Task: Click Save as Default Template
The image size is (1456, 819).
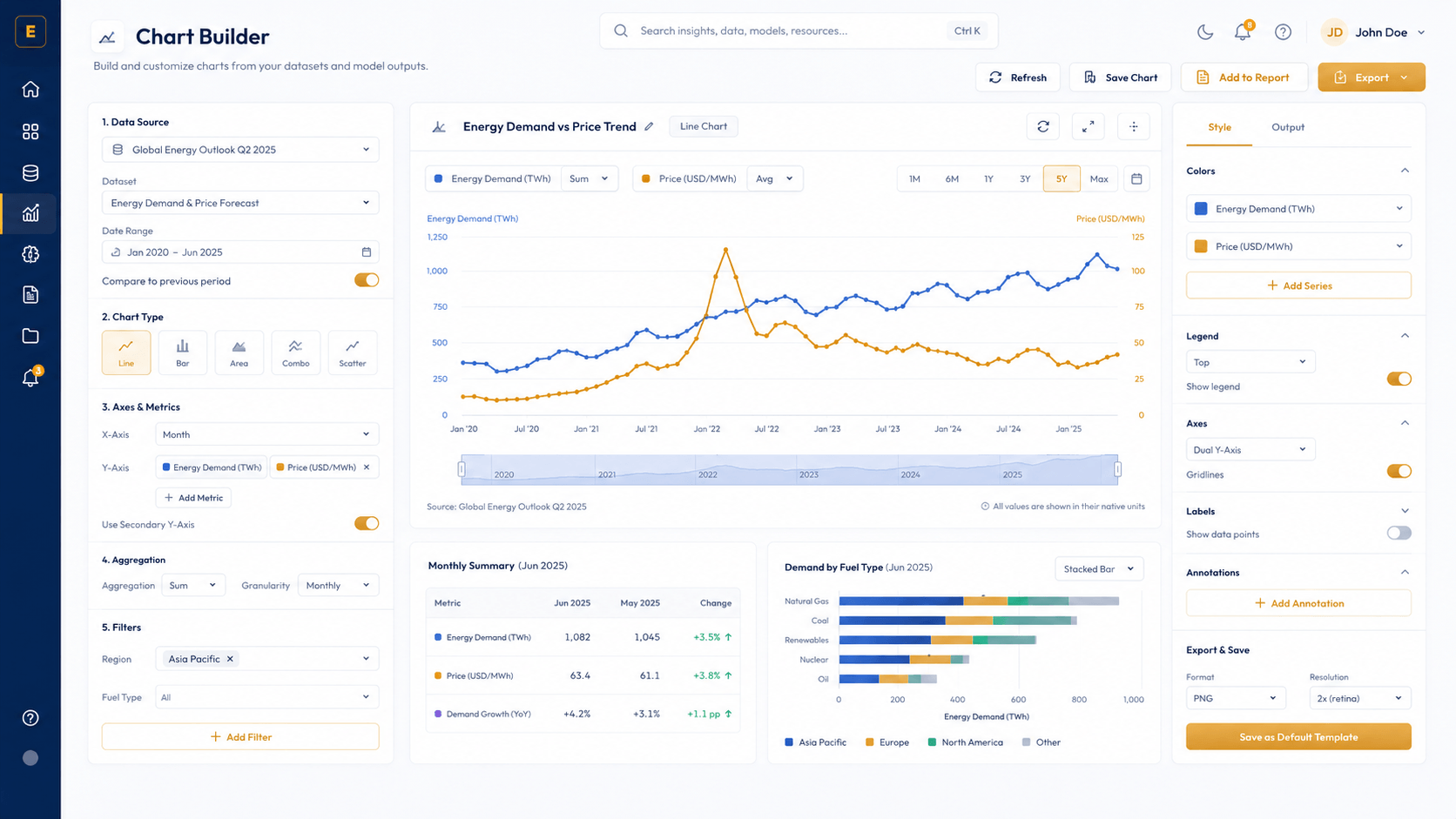Action: pos(1298,737)
